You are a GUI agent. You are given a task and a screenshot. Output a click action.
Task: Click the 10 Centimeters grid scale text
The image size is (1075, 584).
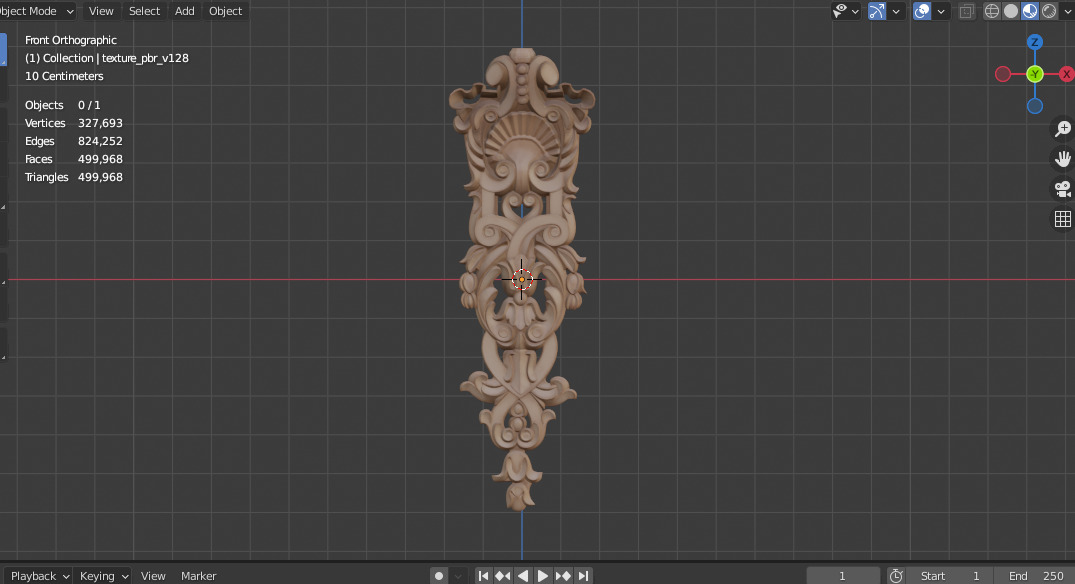(x=64, y=76)
